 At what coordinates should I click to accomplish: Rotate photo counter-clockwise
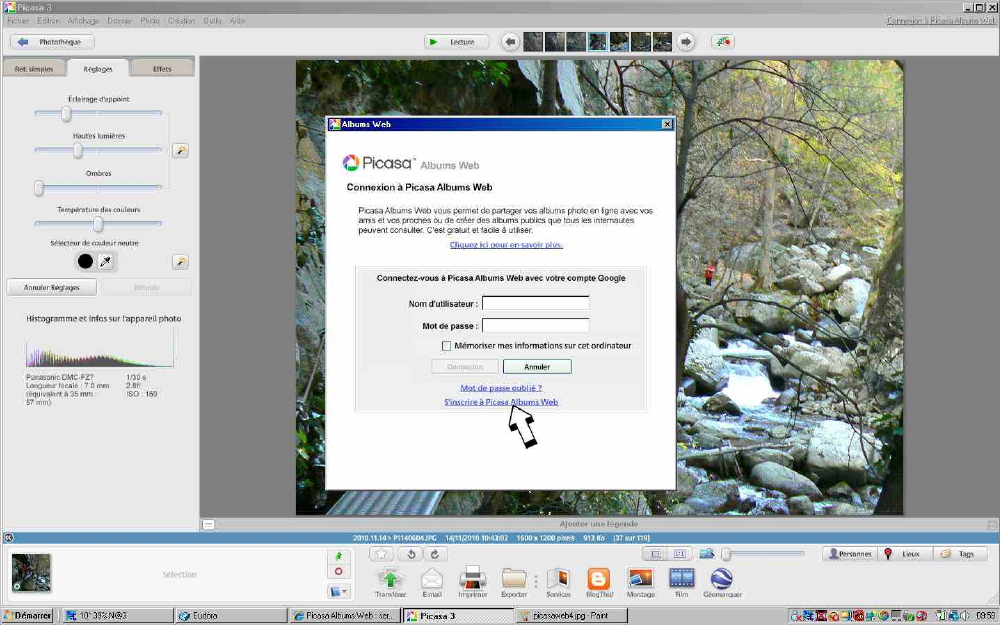411,554
